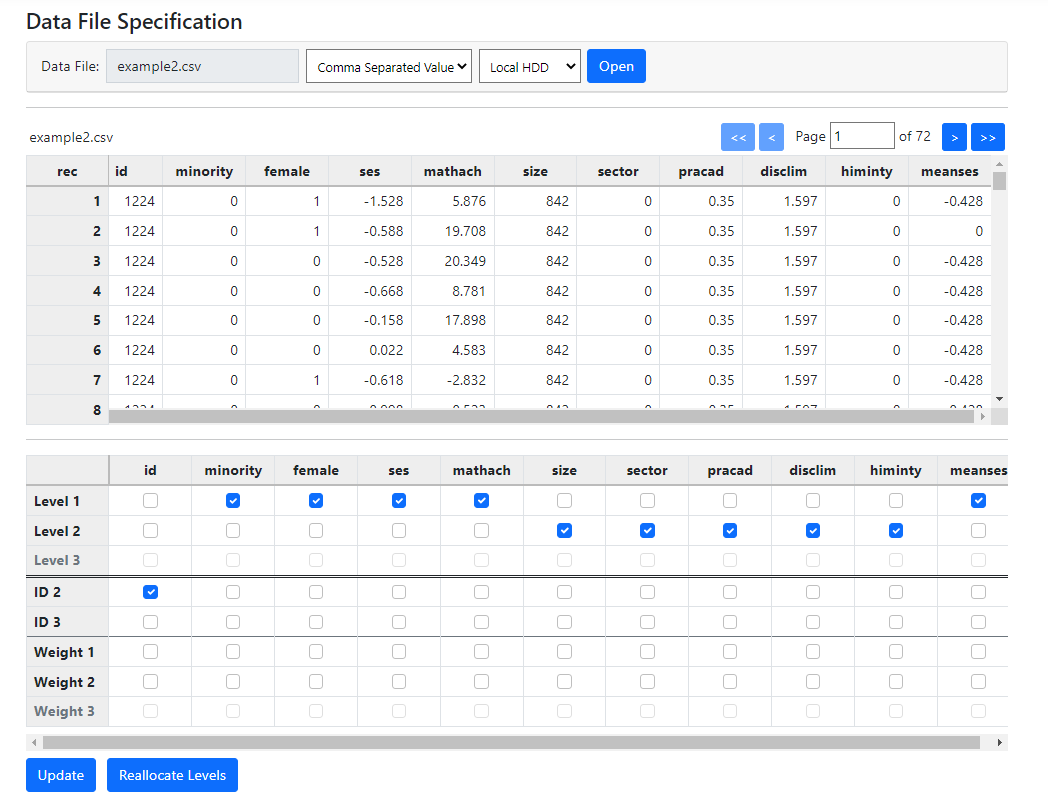The width and height of the screenshot is (1048, 801).
Task: Check Level 2 for meanses column
Action: [x=978, y=530]
